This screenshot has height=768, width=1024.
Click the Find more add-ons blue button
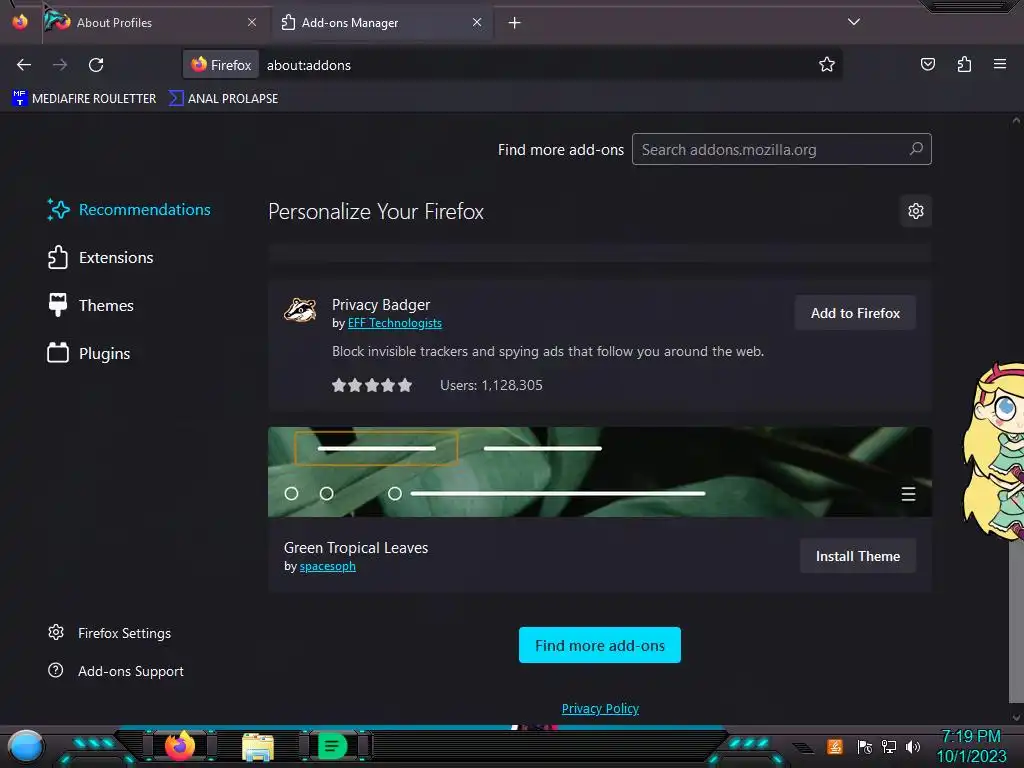600,645
